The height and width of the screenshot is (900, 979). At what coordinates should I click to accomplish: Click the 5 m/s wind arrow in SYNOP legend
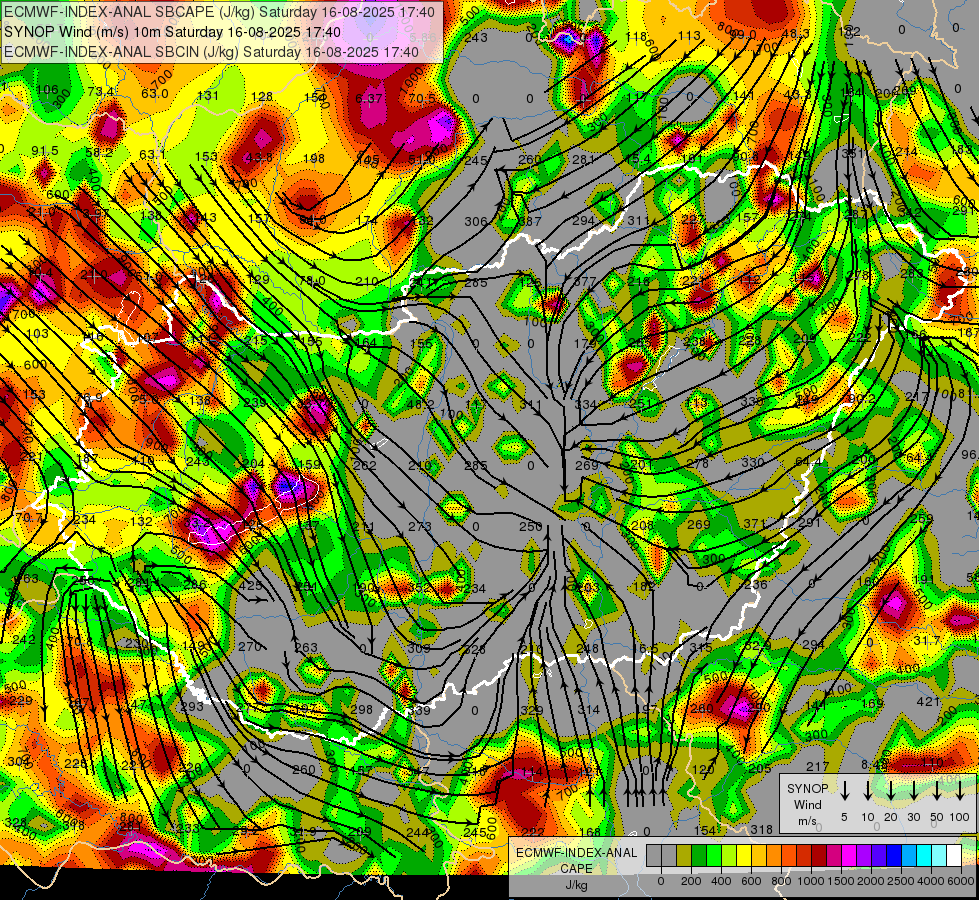point(844,790)
